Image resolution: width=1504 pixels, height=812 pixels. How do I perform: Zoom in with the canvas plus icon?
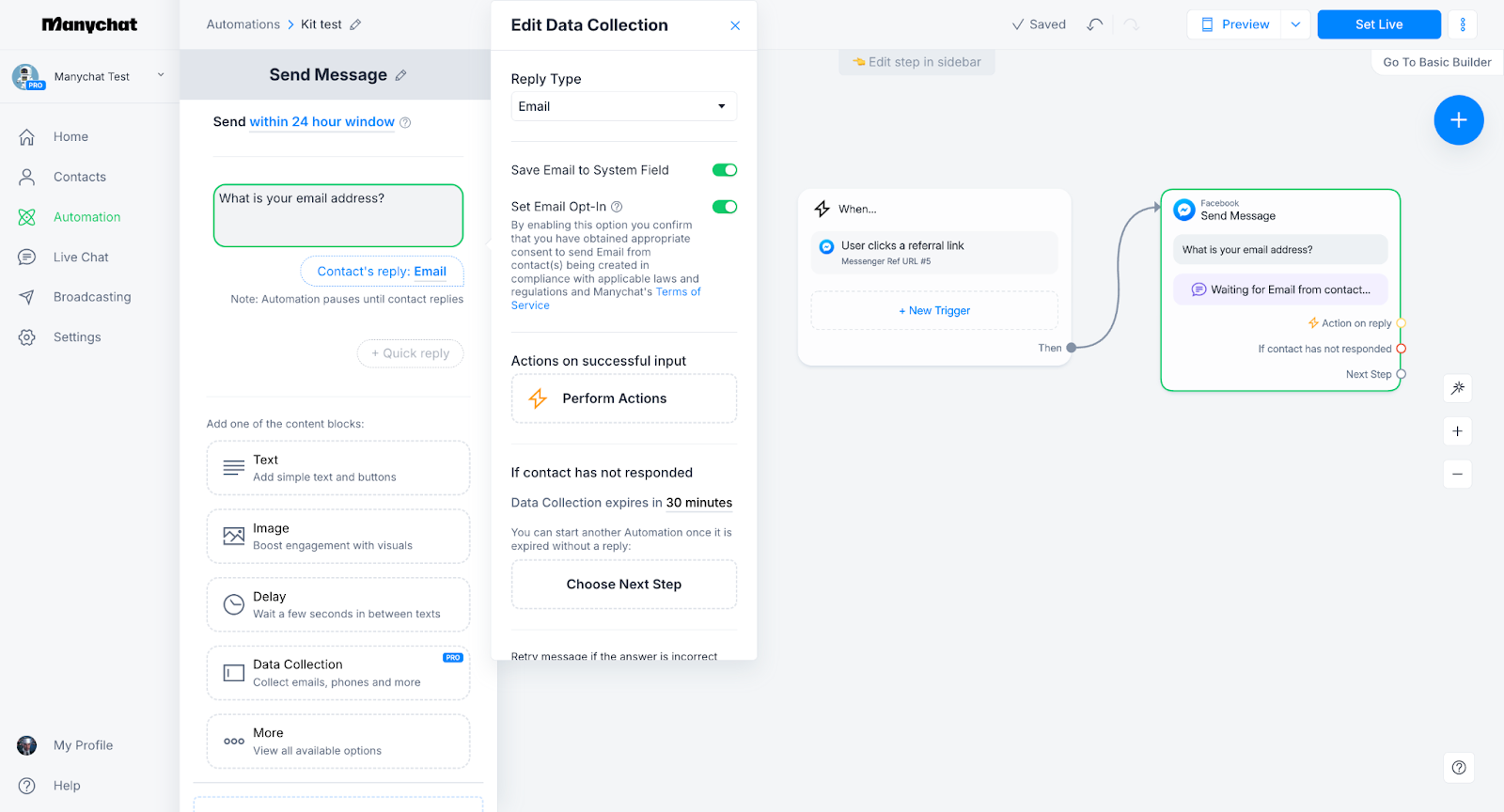pyautogui.click(x=1457, y=431)
